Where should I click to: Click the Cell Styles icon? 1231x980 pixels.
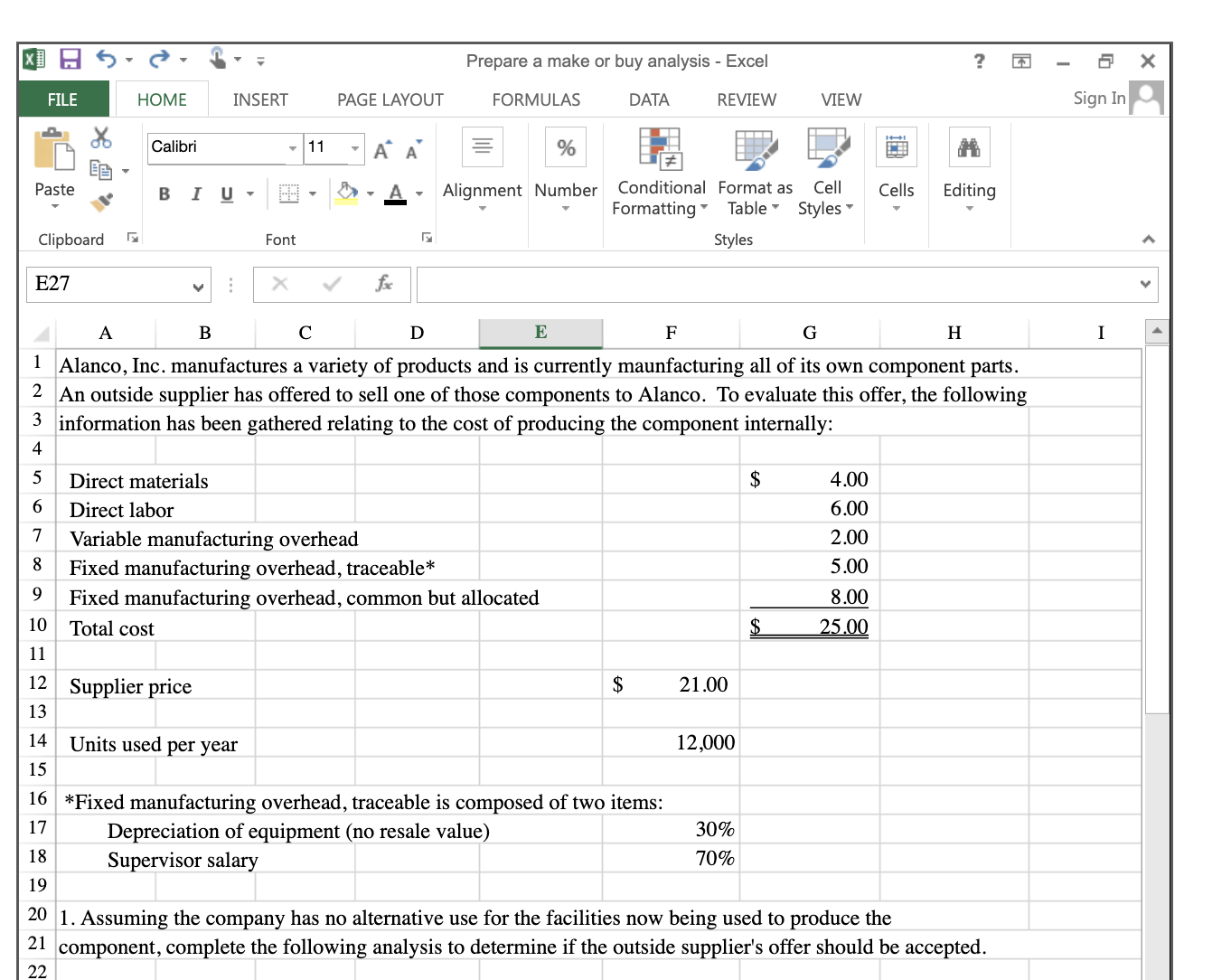pyautogui.click(x=828, y=148)
